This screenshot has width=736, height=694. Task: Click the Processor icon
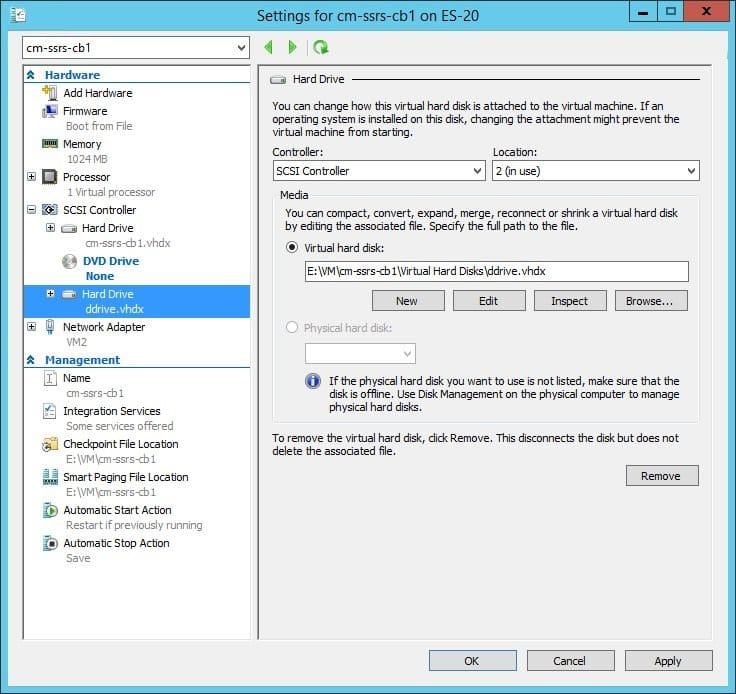50,177
